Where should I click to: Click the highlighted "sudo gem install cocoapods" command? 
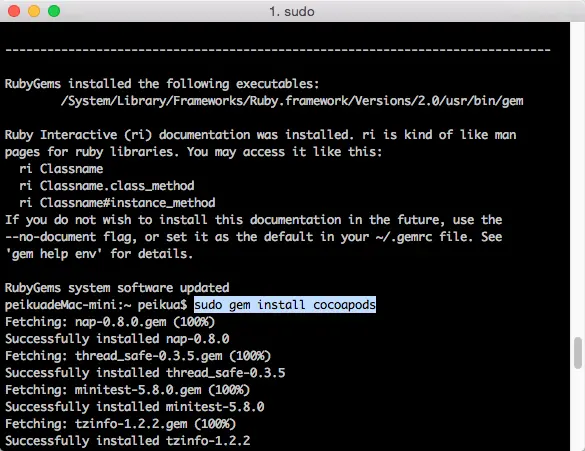(x=285, y=305)
